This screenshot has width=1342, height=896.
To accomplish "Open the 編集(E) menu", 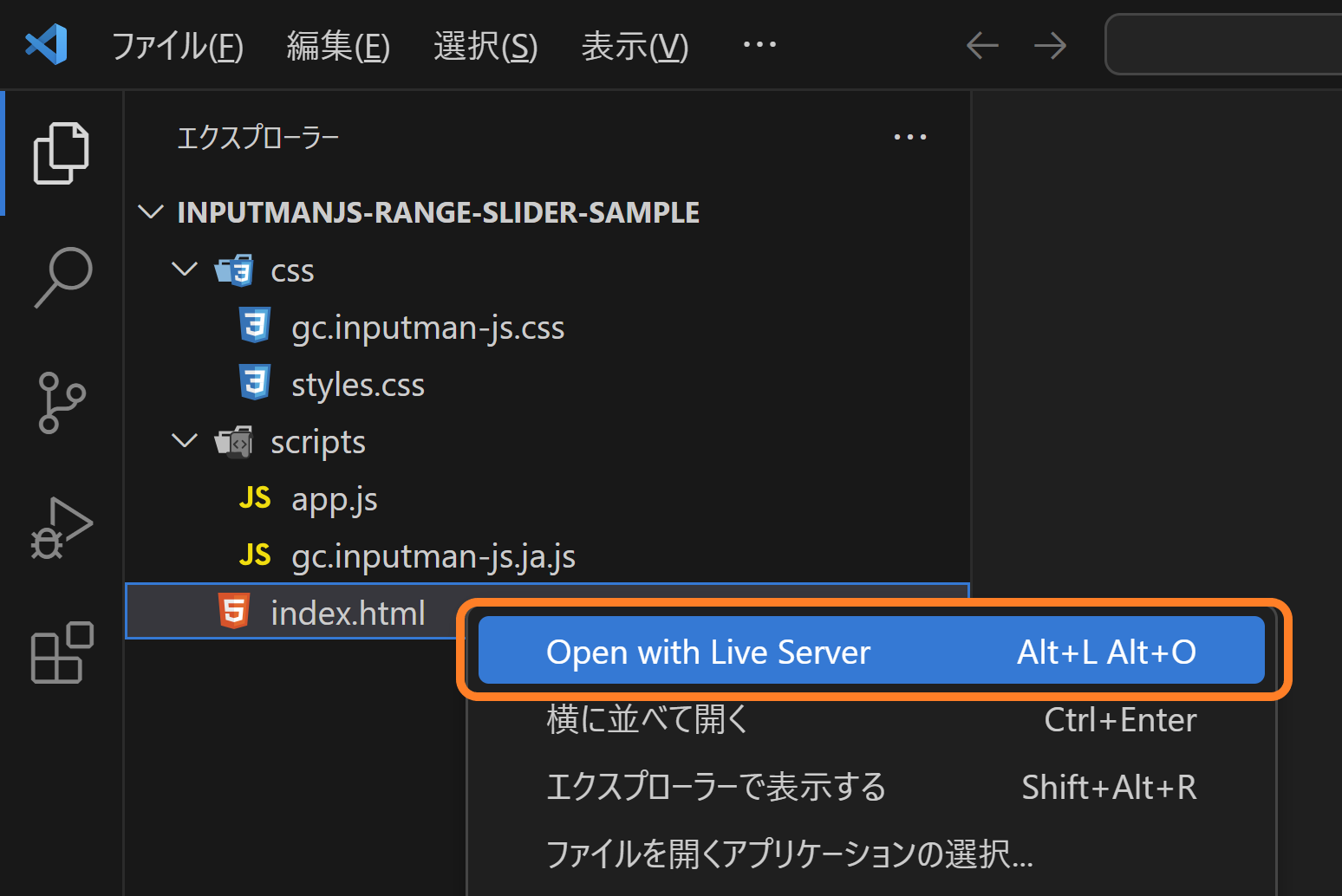I will [338, 46].
